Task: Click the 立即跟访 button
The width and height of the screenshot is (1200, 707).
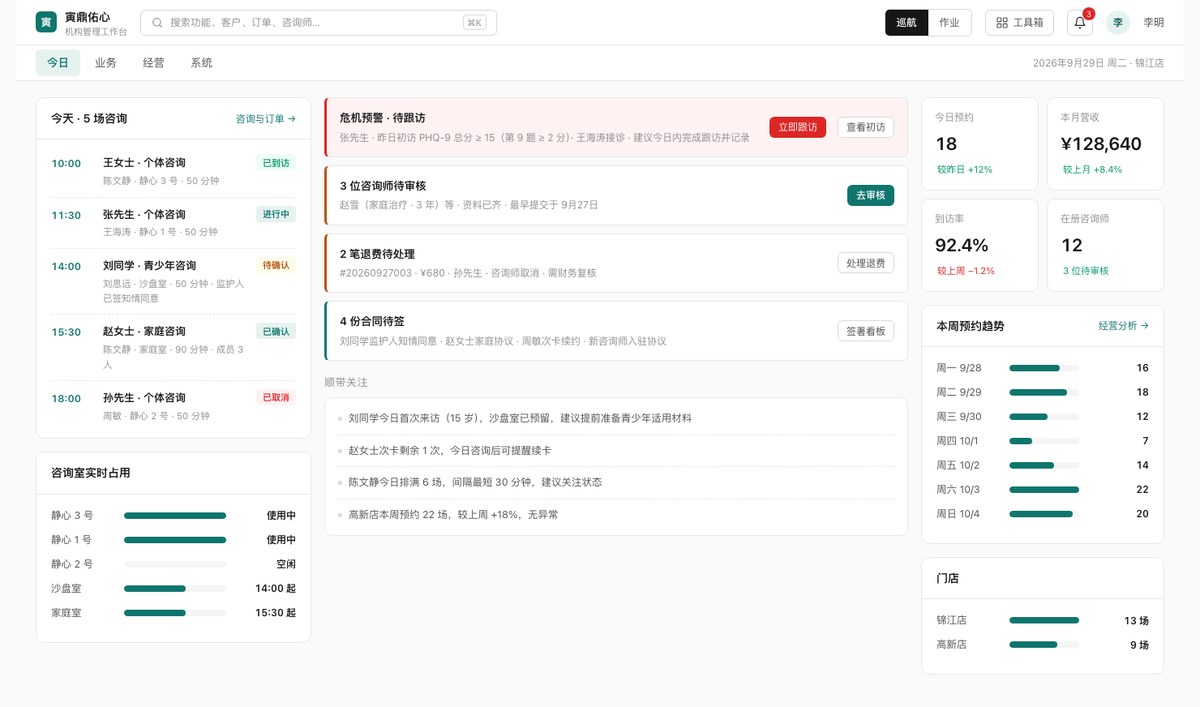Action: (x=798, y=127)
